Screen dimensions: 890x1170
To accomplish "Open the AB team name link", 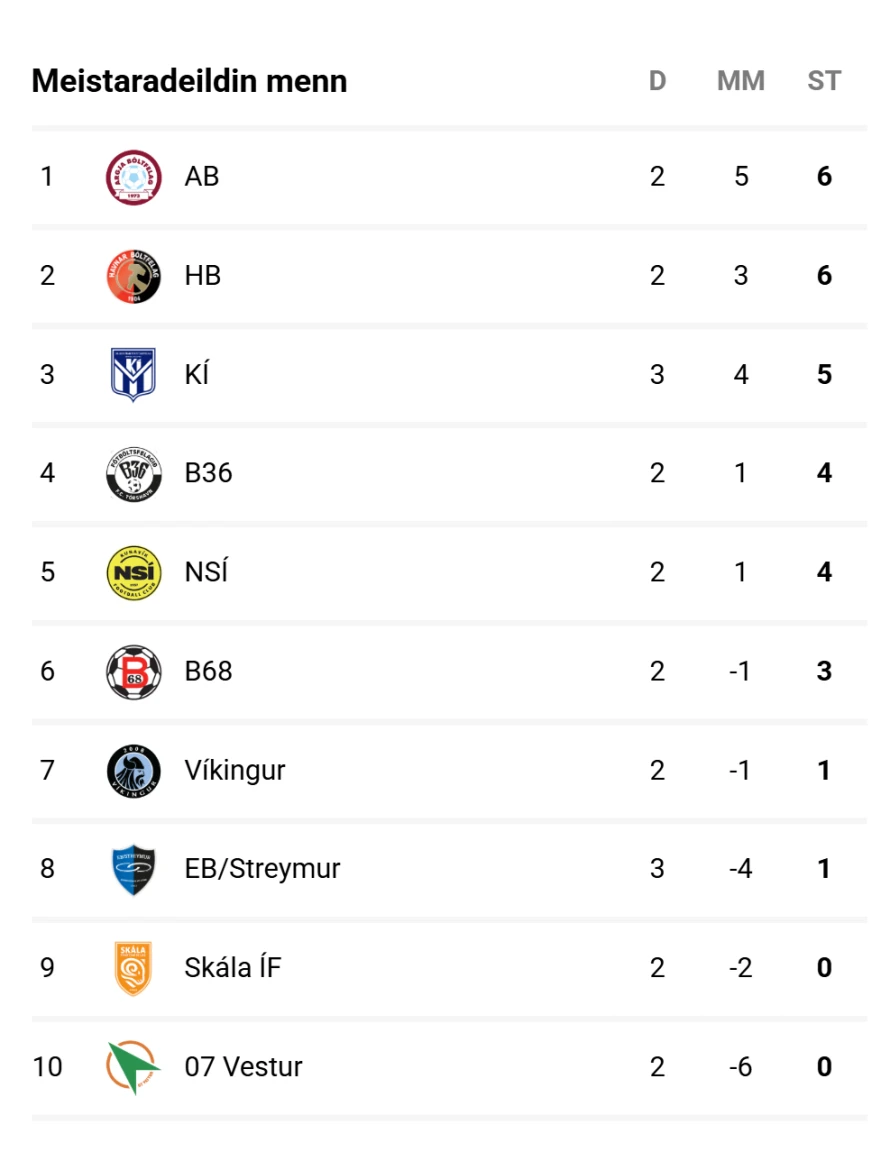I will pos(202,177).
